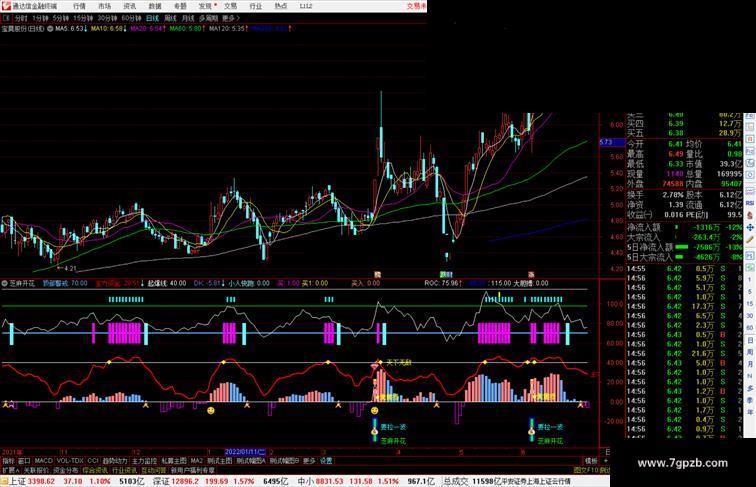Click the 通达信 logo icon in title bar
Viewport: 756px width, 487px height.
(6, 6)
